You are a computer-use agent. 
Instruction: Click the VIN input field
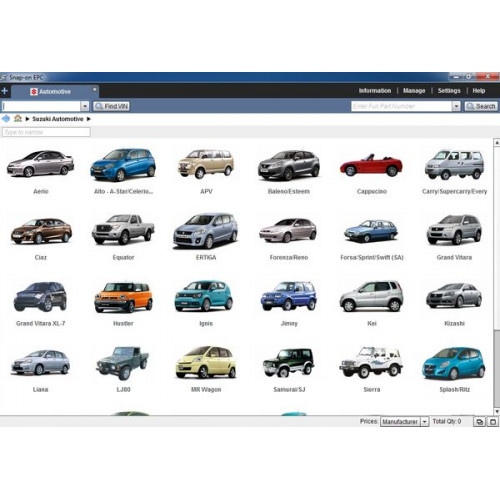coord(41,106)
